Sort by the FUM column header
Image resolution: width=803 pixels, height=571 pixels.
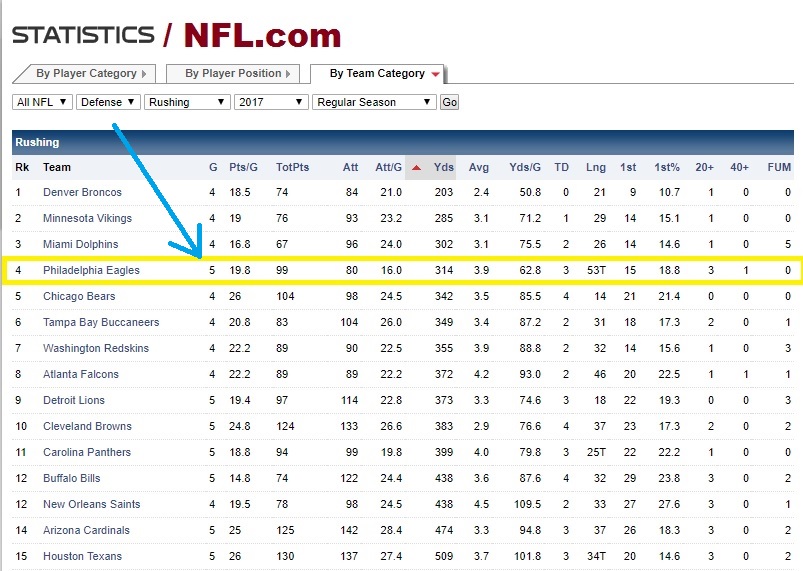point(779,167)
